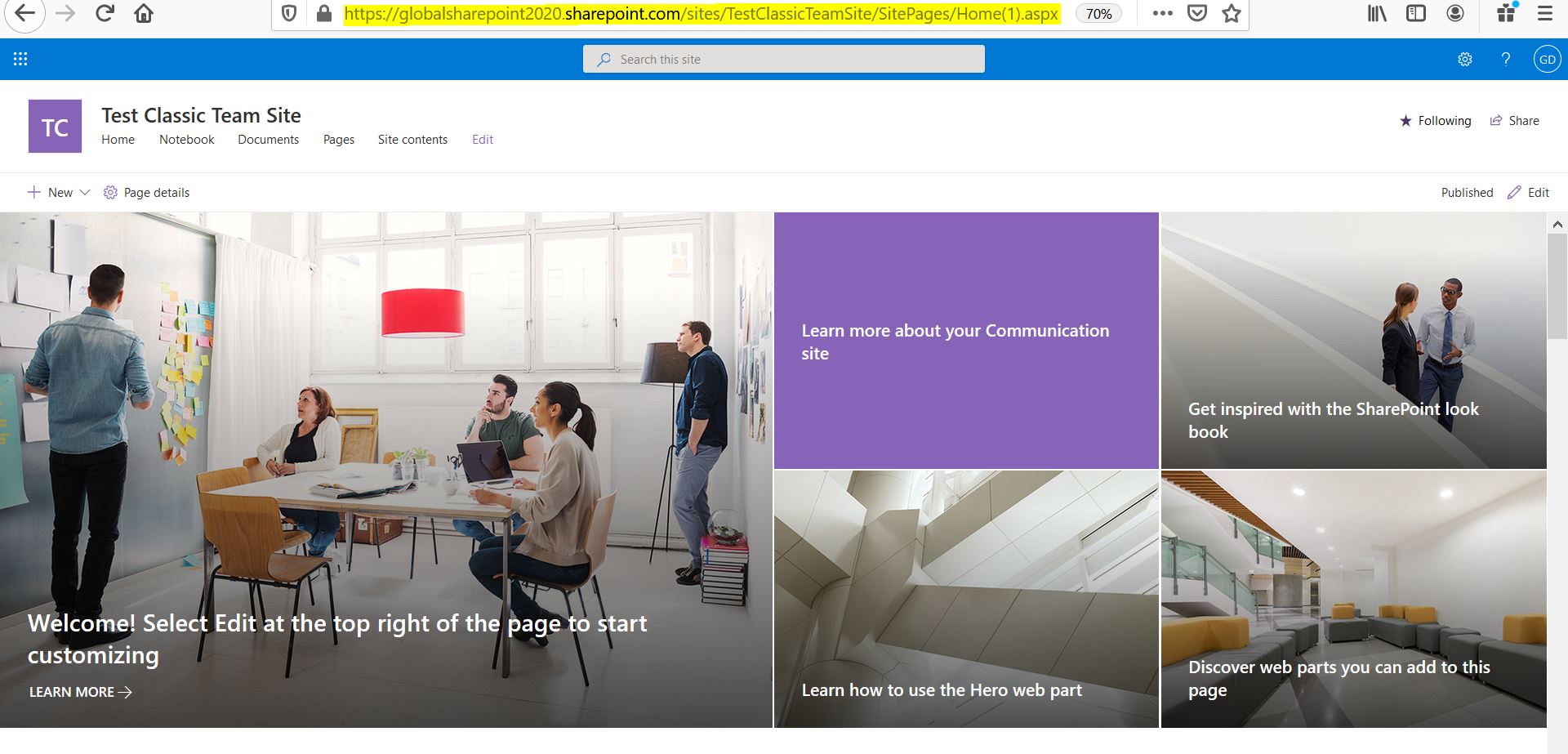The width and height of the screenshot is (1568, 754).
Task: Save page to Pocket icon
Action: (1197, 14)
